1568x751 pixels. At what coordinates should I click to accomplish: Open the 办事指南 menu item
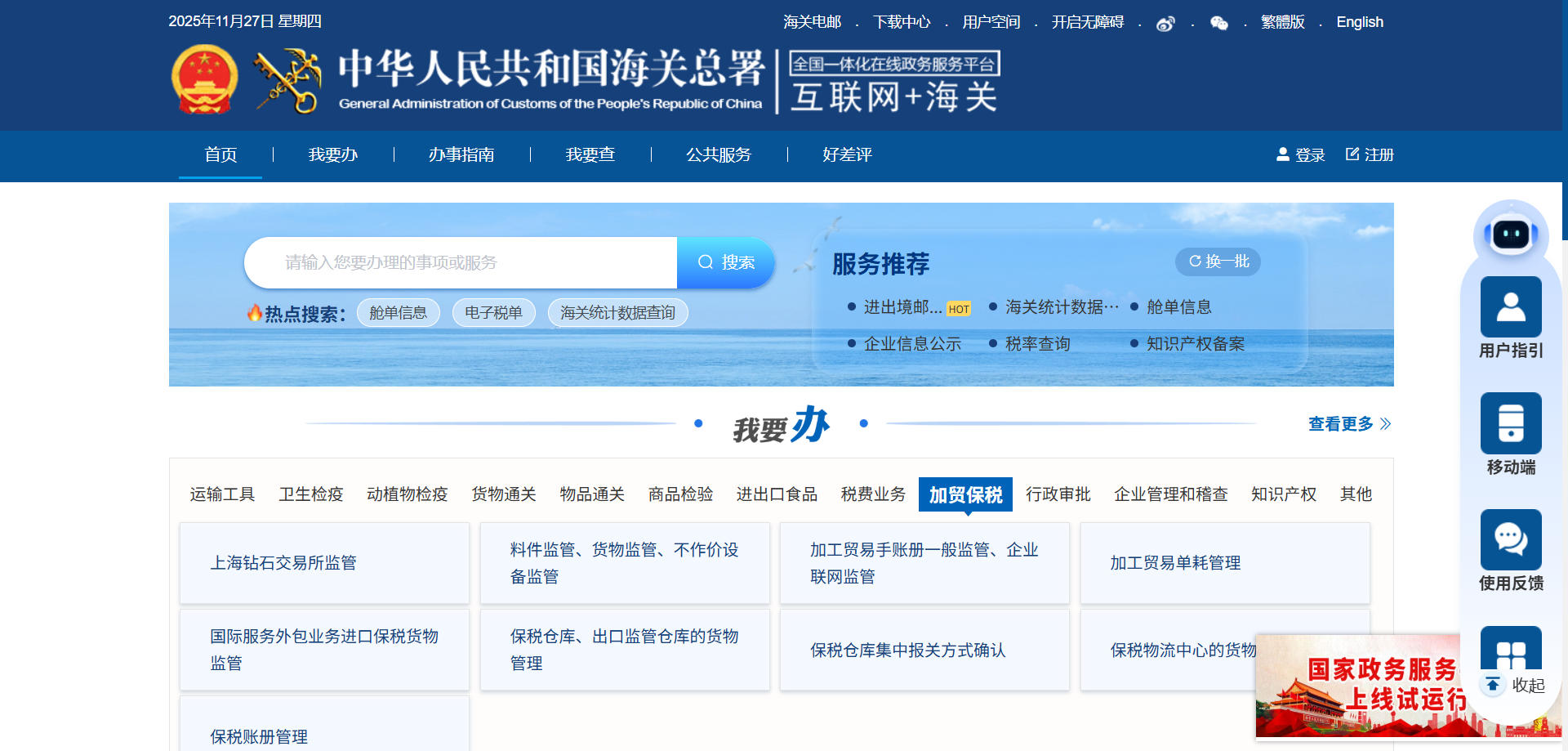[461, 154]
